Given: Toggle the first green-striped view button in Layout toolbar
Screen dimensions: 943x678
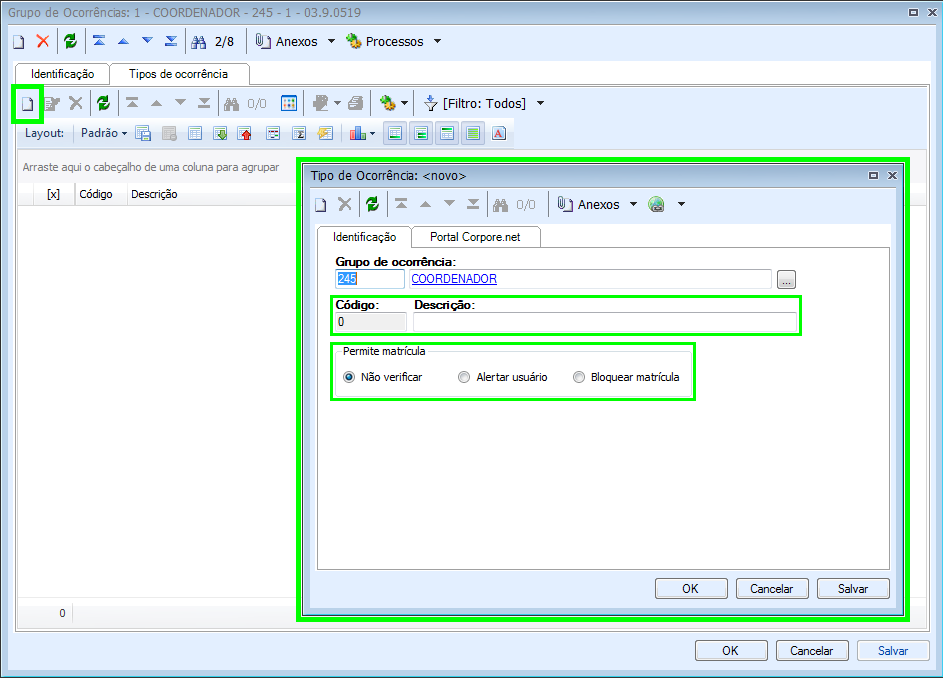Looking at the screenshot, I should point(395,134).
